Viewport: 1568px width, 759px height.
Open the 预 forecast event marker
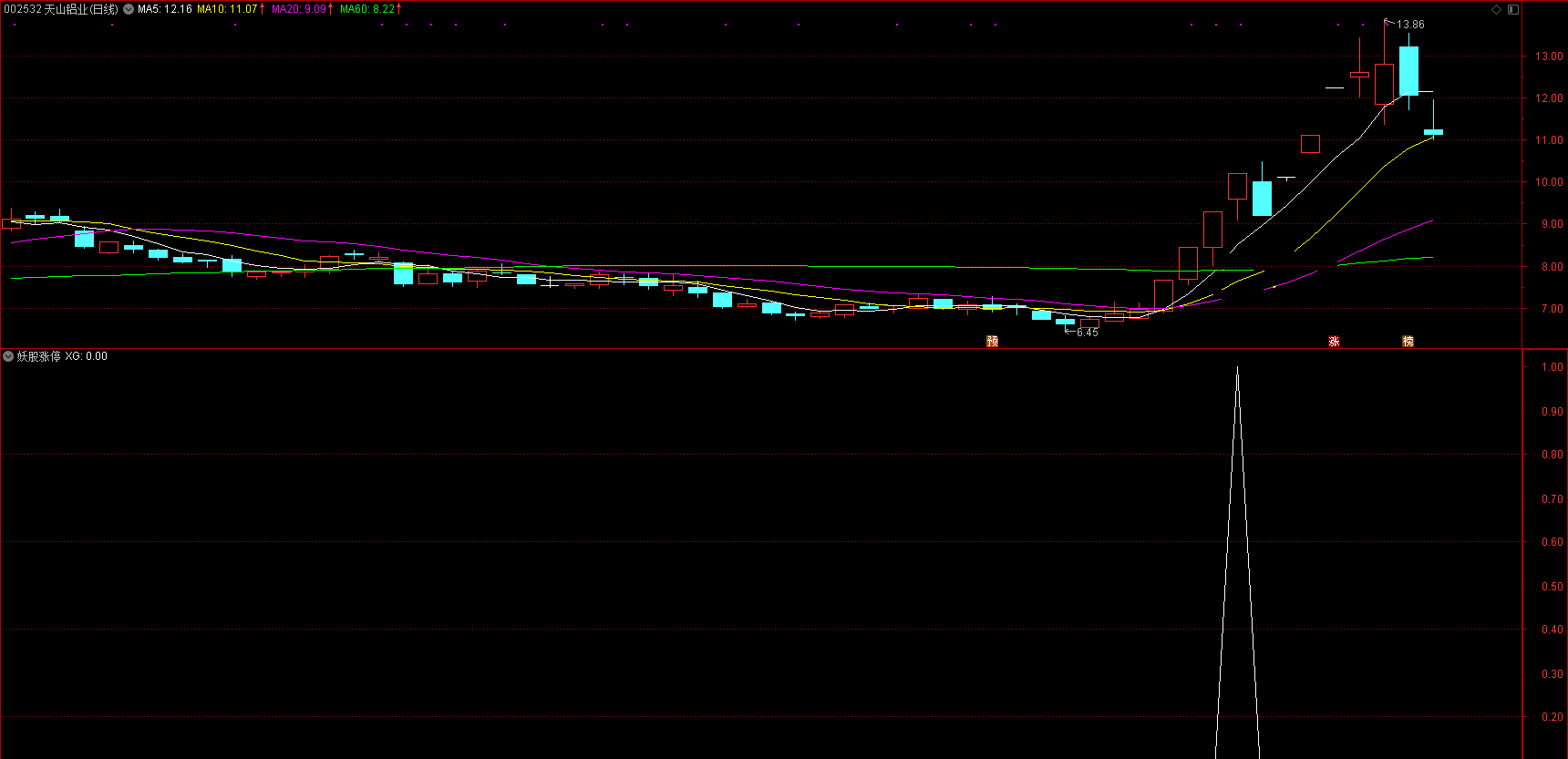pos(993,342)
